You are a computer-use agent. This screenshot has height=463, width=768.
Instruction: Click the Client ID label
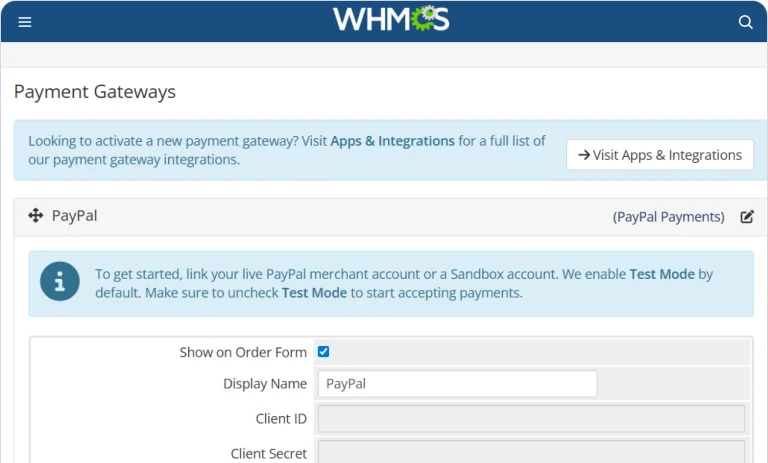click(281, 419)
